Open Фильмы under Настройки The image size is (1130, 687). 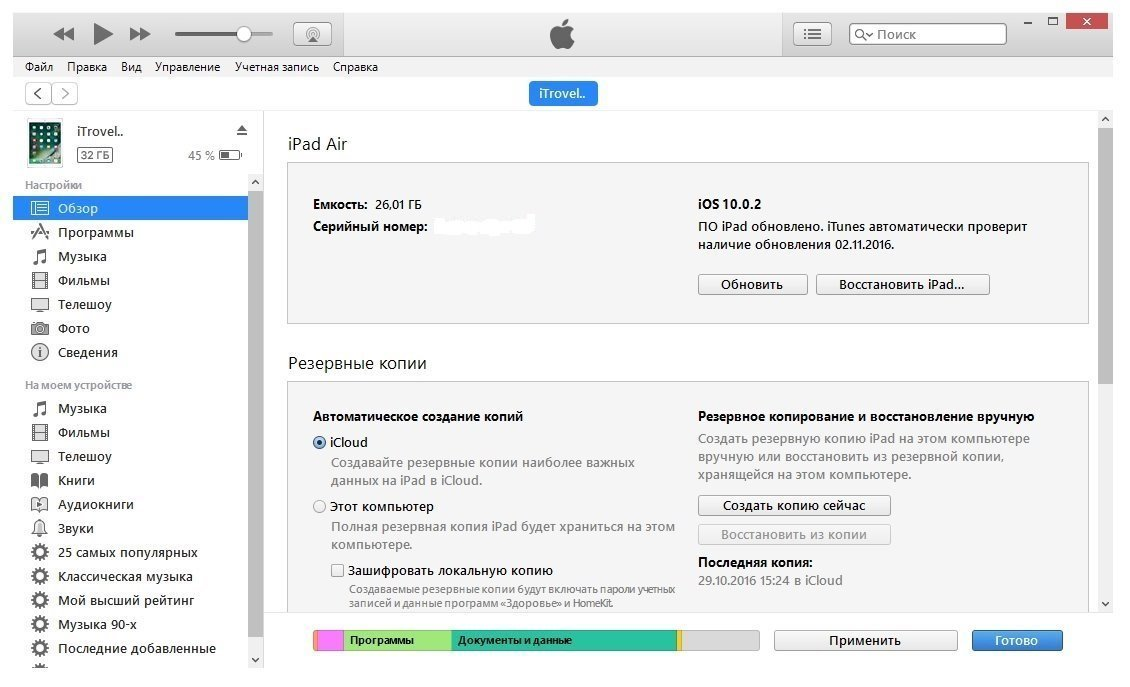(130, 280)
